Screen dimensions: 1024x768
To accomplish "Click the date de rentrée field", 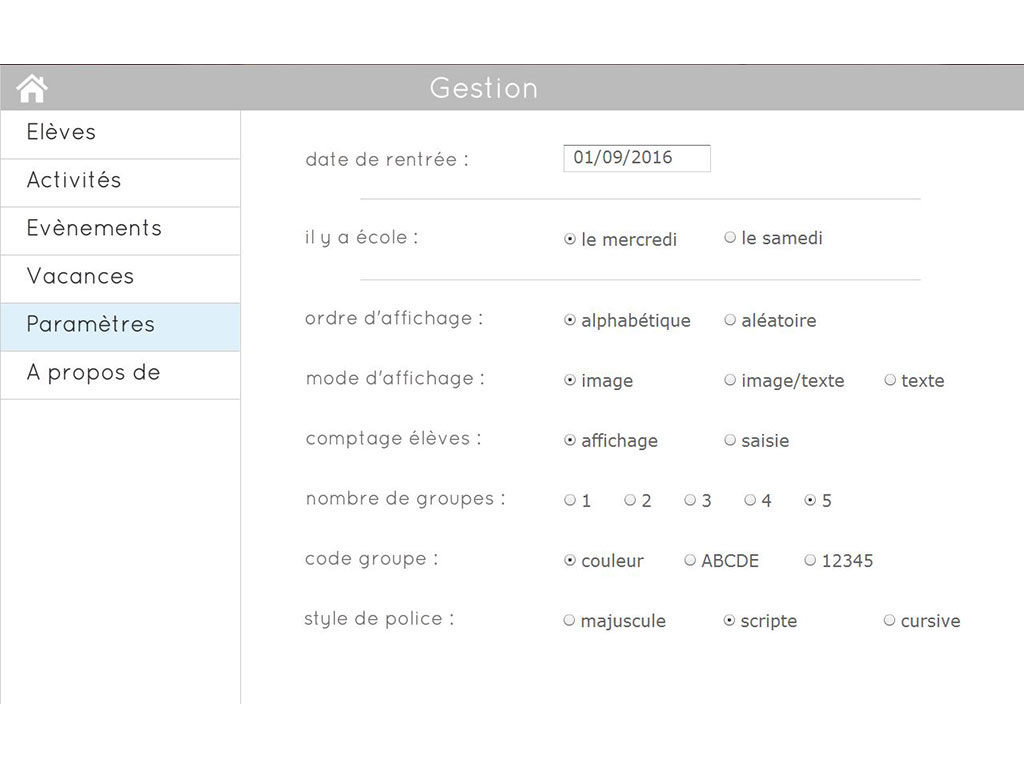I will pos(637,158).
